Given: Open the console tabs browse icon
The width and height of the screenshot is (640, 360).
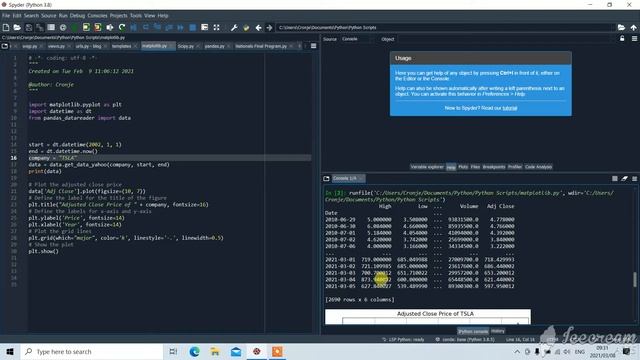Looking at the screenshot, I should click(x=326, y=178).
